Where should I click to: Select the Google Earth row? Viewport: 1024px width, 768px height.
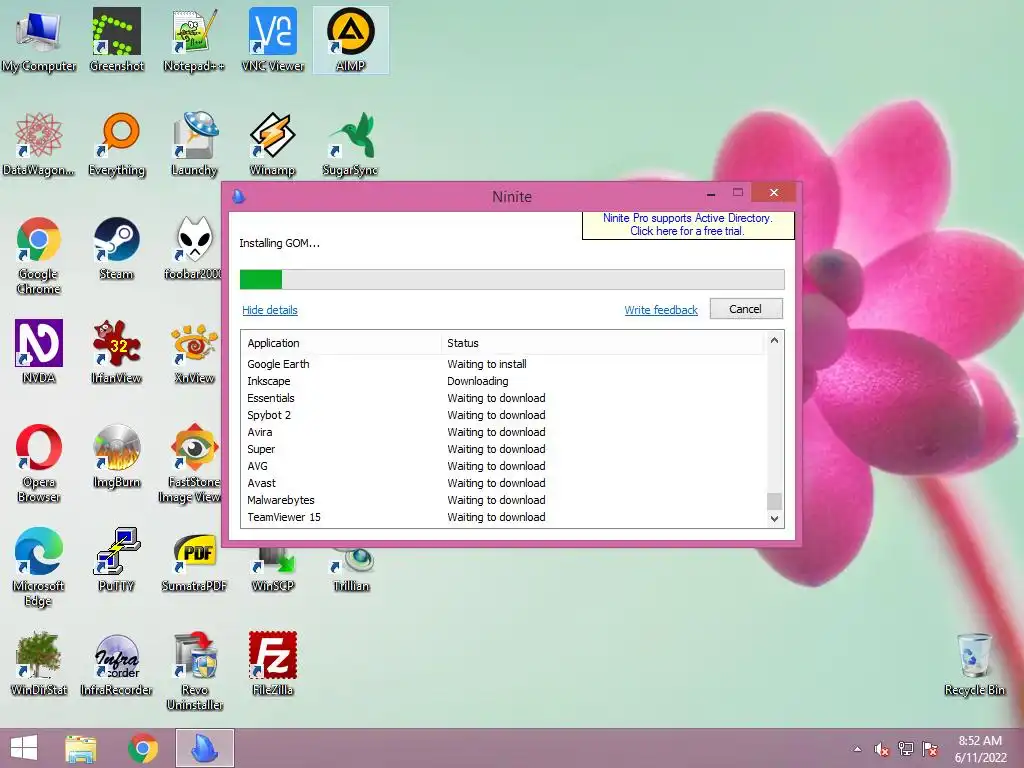point(504,364)
